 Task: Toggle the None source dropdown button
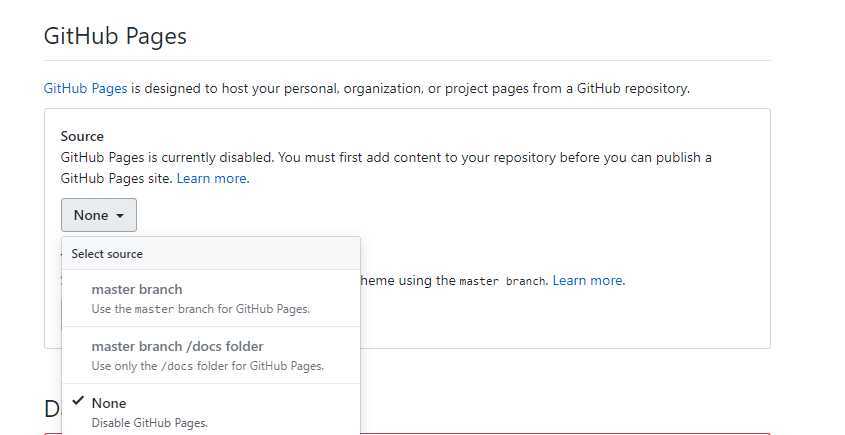[x=99, y=215]
